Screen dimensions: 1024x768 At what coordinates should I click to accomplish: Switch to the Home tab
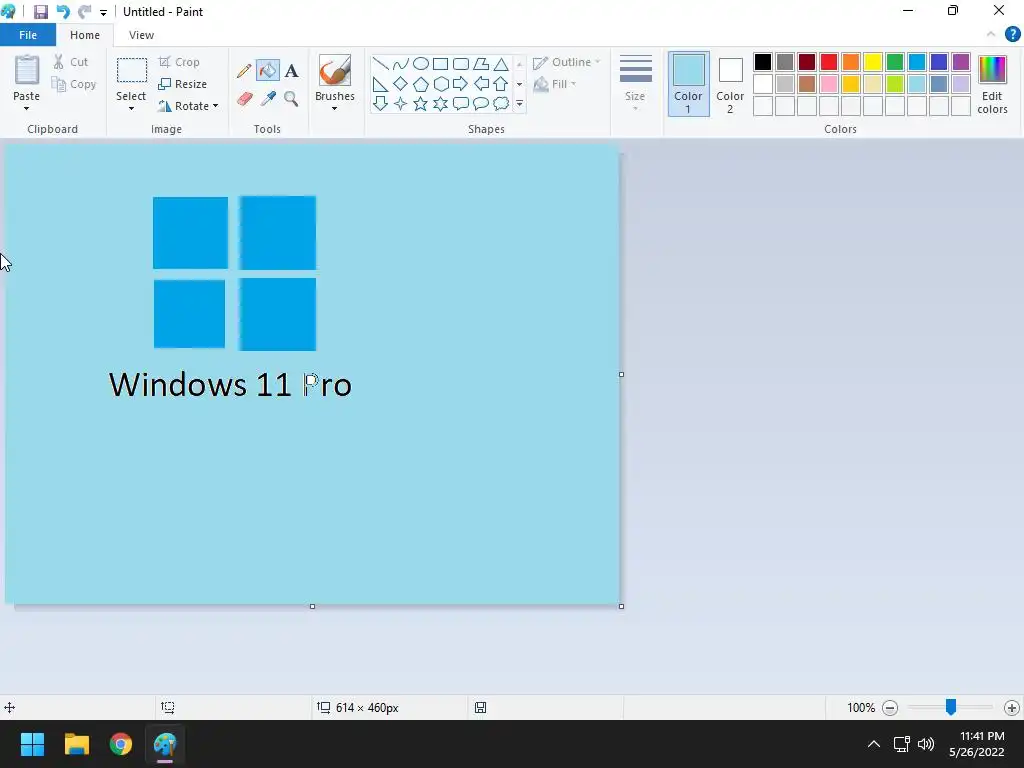point(85,35)
